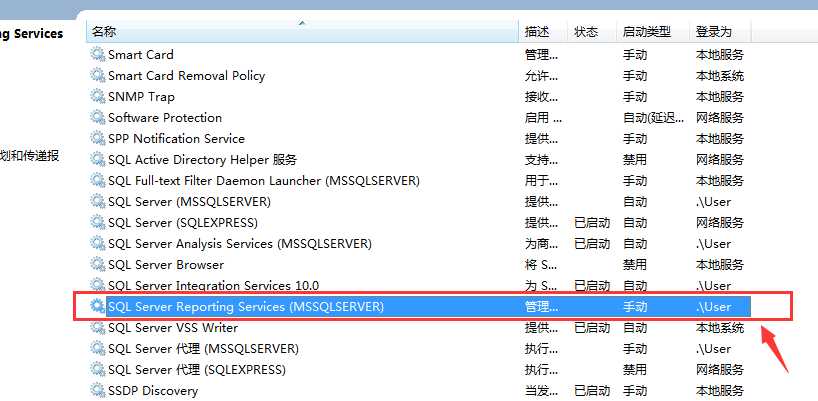Select SQL Full-text Filter Daemon Launcher name
The image size is (818, 401).
[x=264, y=180]
